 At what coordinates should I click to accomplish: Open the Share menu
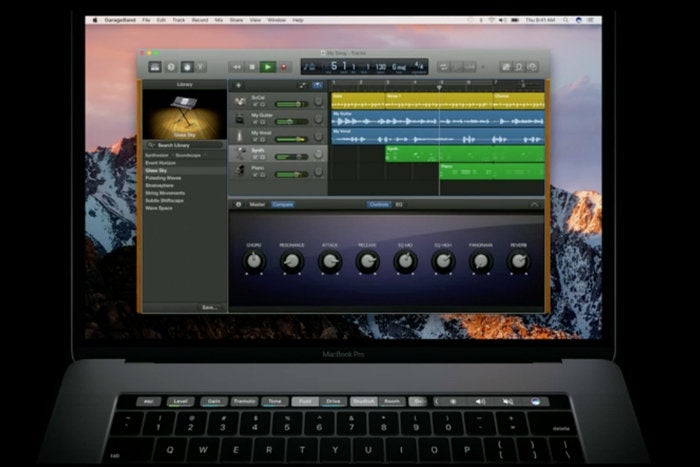(236, 20)
